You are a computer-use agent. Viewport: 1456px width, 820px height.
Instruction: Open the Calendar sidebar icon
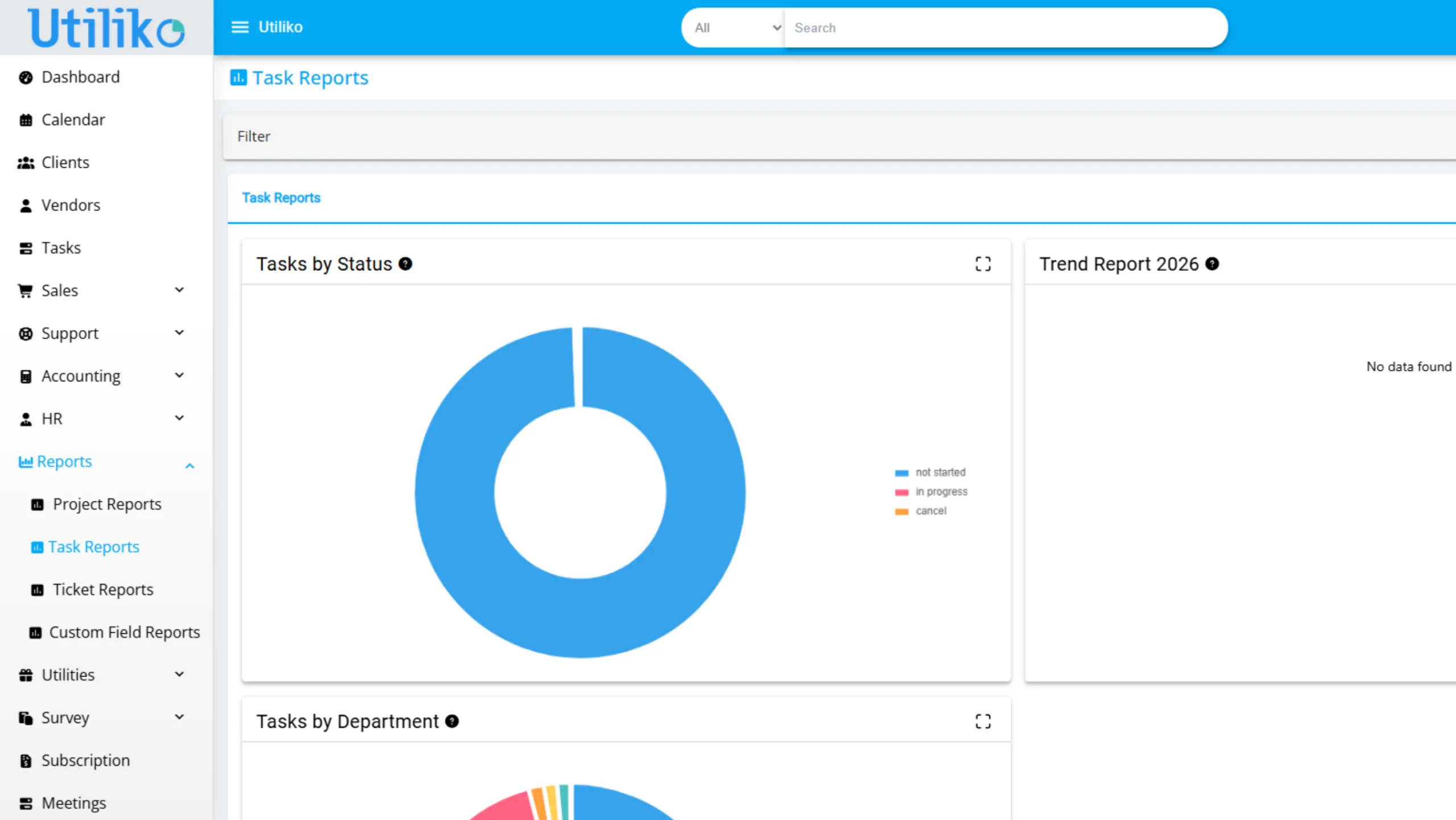(x=26, y=120)
